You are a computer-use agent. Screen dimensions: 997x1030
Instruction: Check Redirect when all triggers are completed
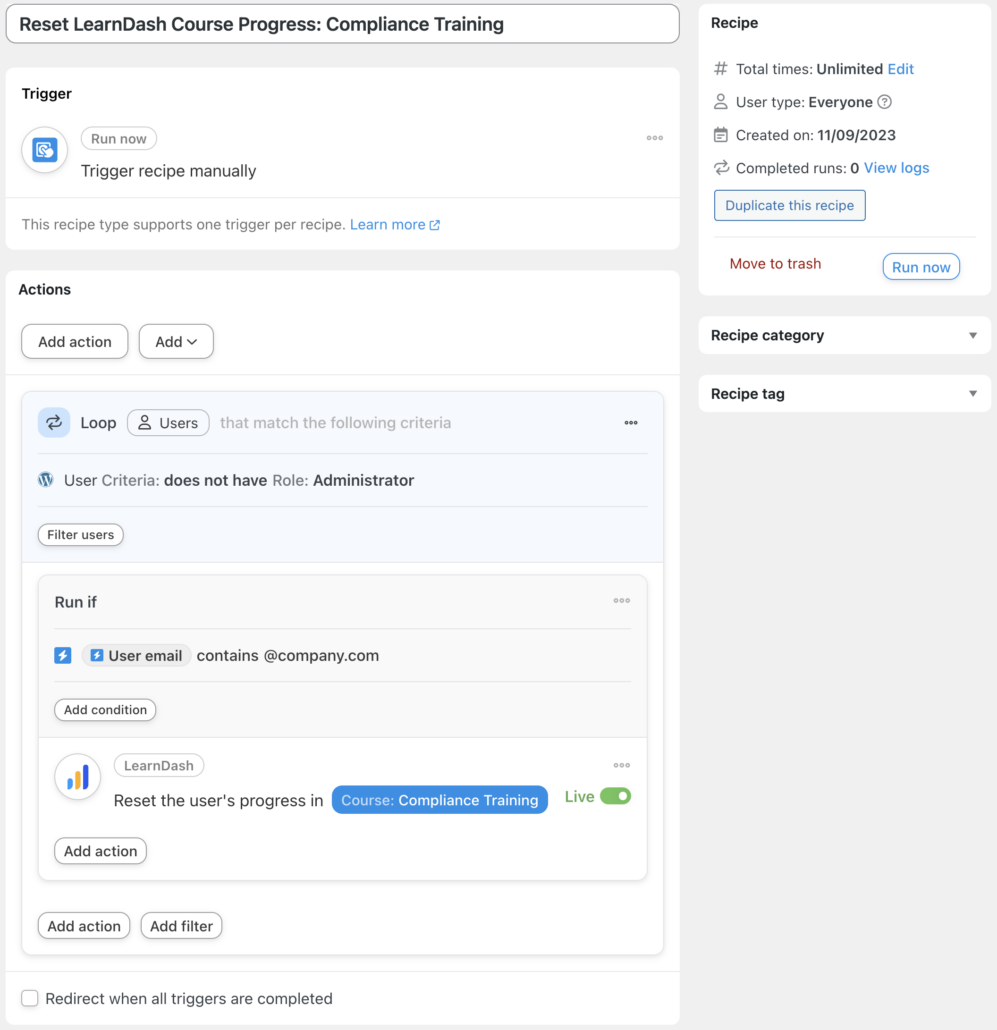[x=29, y=998]
